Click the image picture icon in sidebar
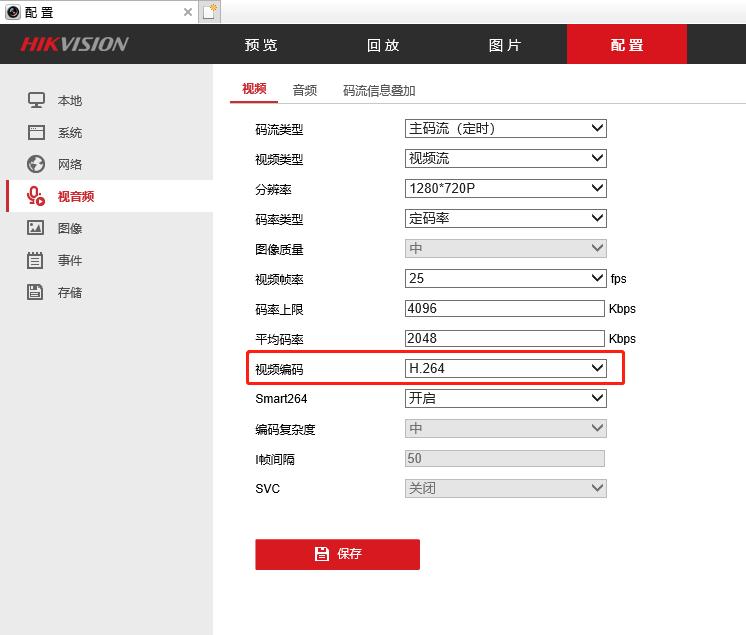Viewport: 746px width, 635px height. pos(35,228)
